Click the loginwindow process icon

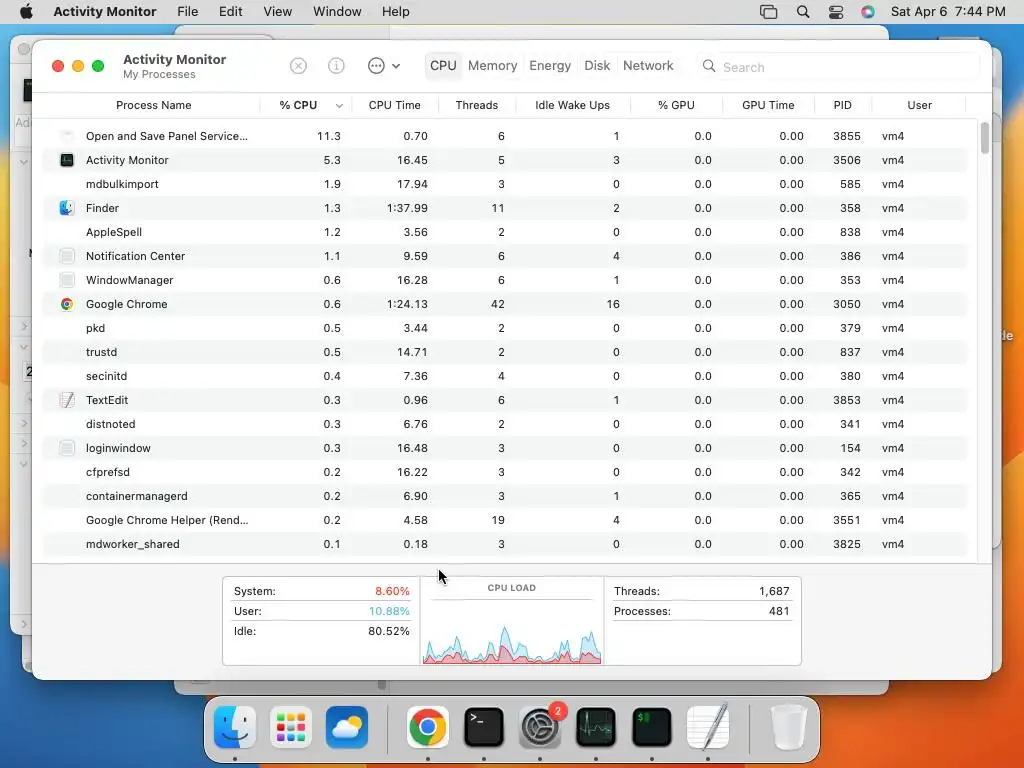[67, 448]
